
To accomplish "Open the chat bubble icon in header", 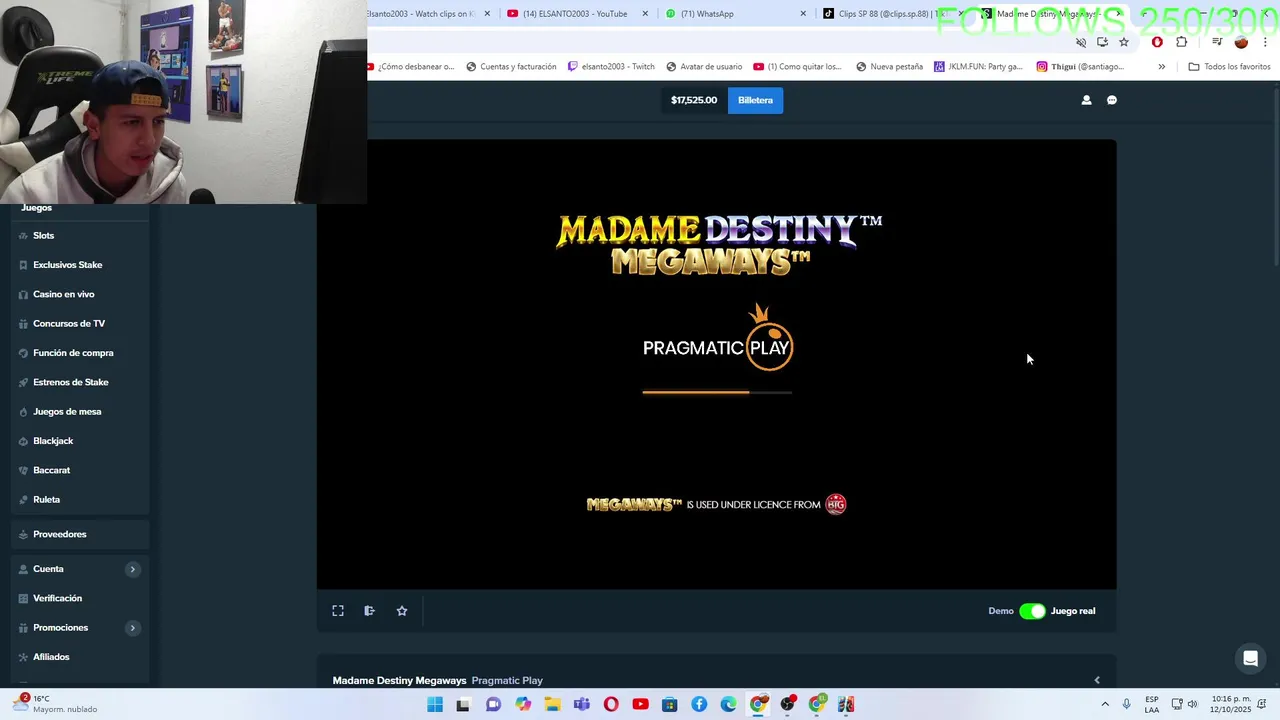I will [x=1112, y=100].
